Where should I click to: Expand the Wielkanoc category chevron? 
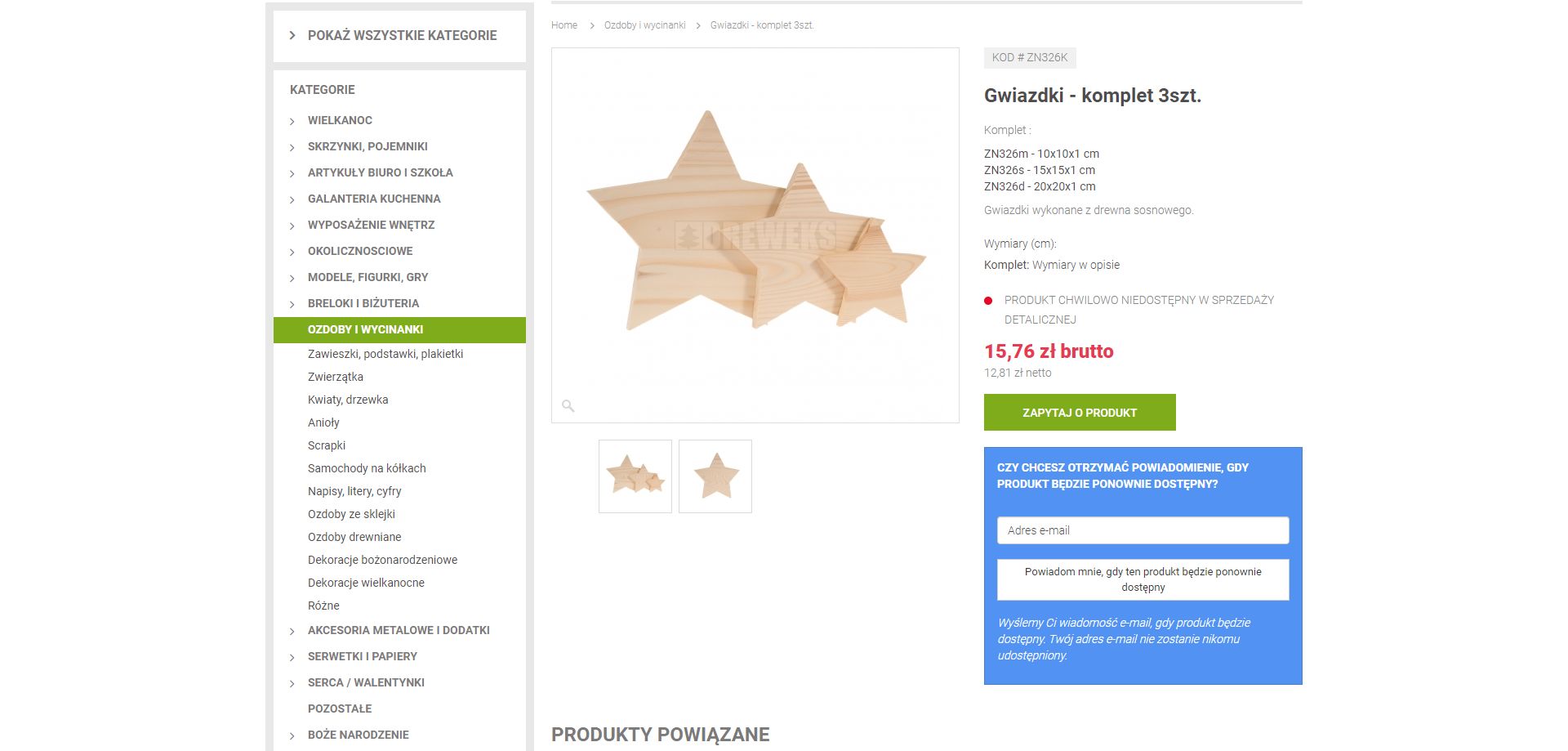[292, 121]
